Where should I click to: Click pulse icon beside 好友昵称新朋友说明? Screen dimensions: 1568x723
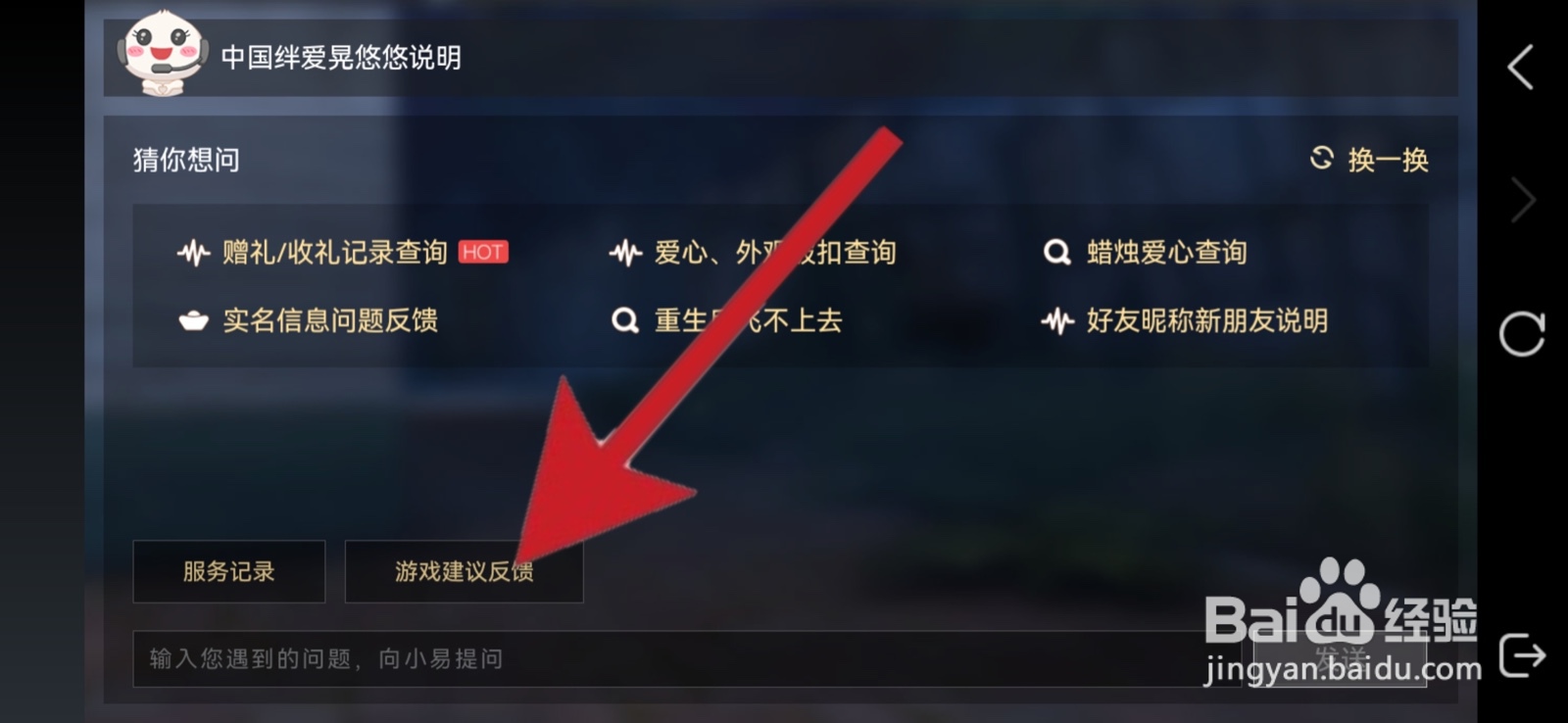click(x=1057, y=320)
